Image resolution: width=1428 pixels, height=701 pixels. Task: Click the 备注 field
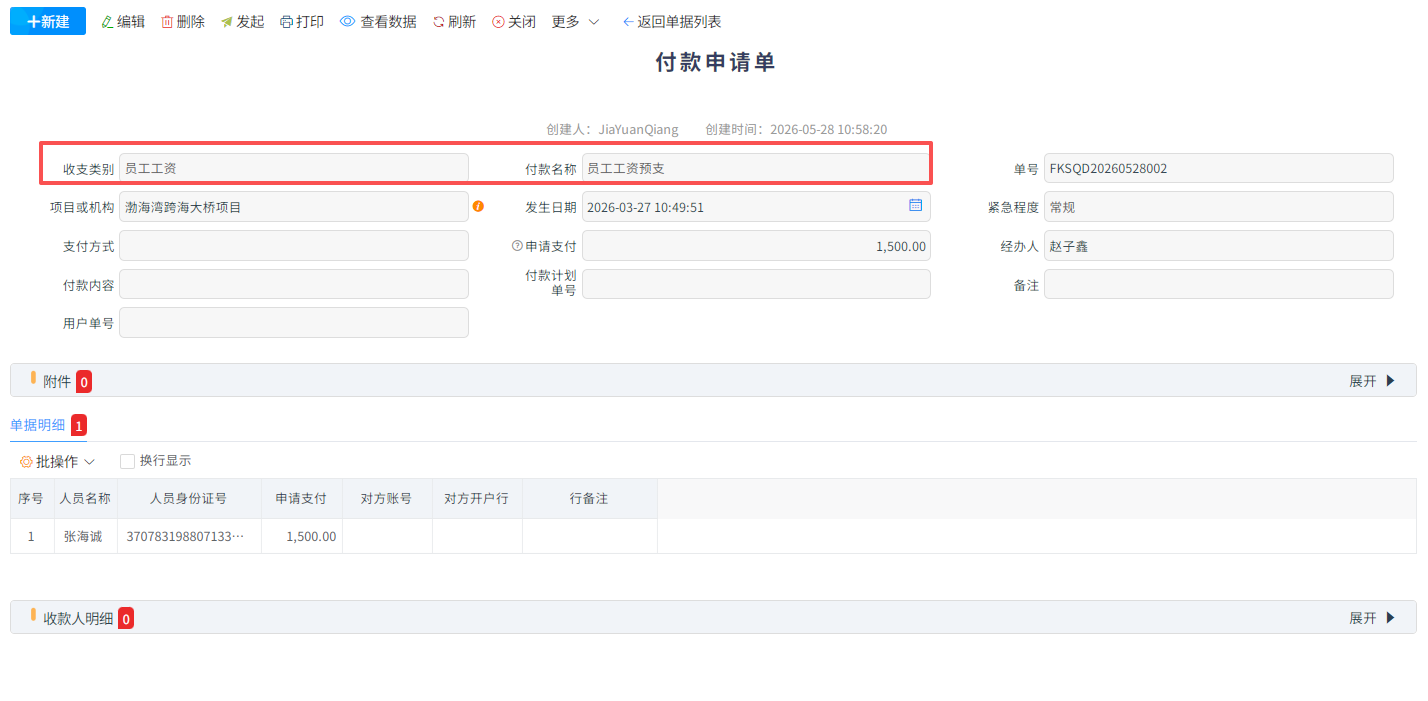pyautogui.click(x=1219, y=284)
